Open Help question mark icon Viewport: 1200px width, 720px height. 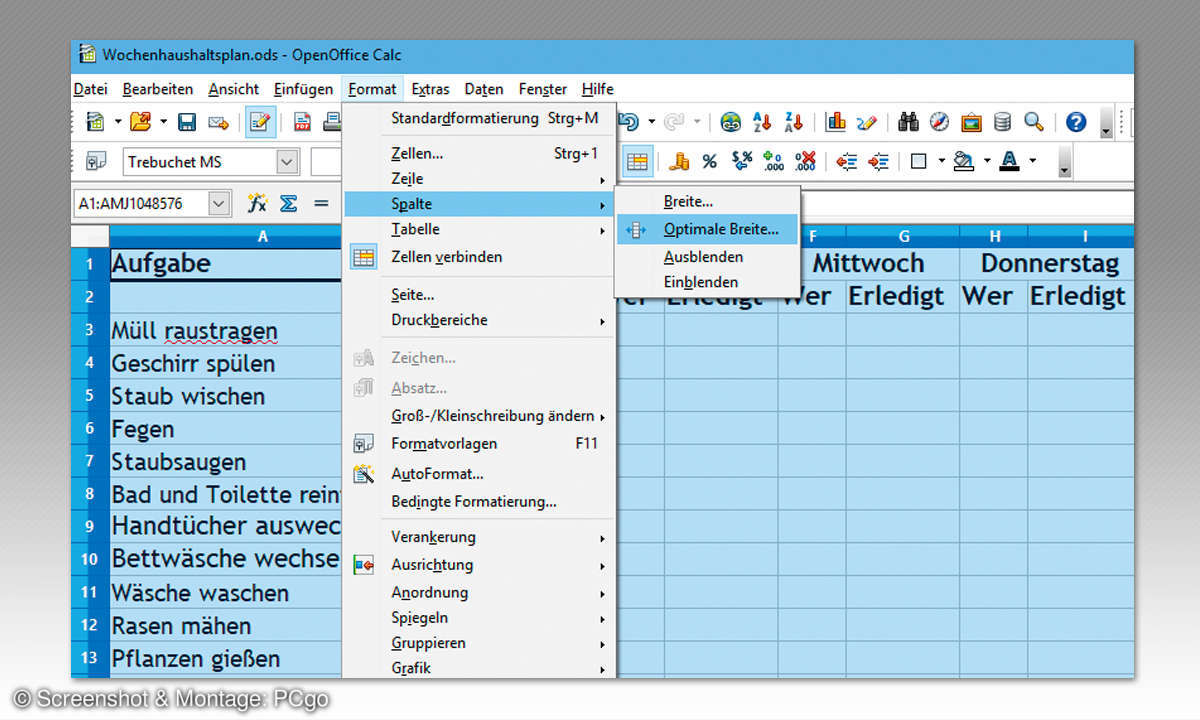click(1076, 122)
